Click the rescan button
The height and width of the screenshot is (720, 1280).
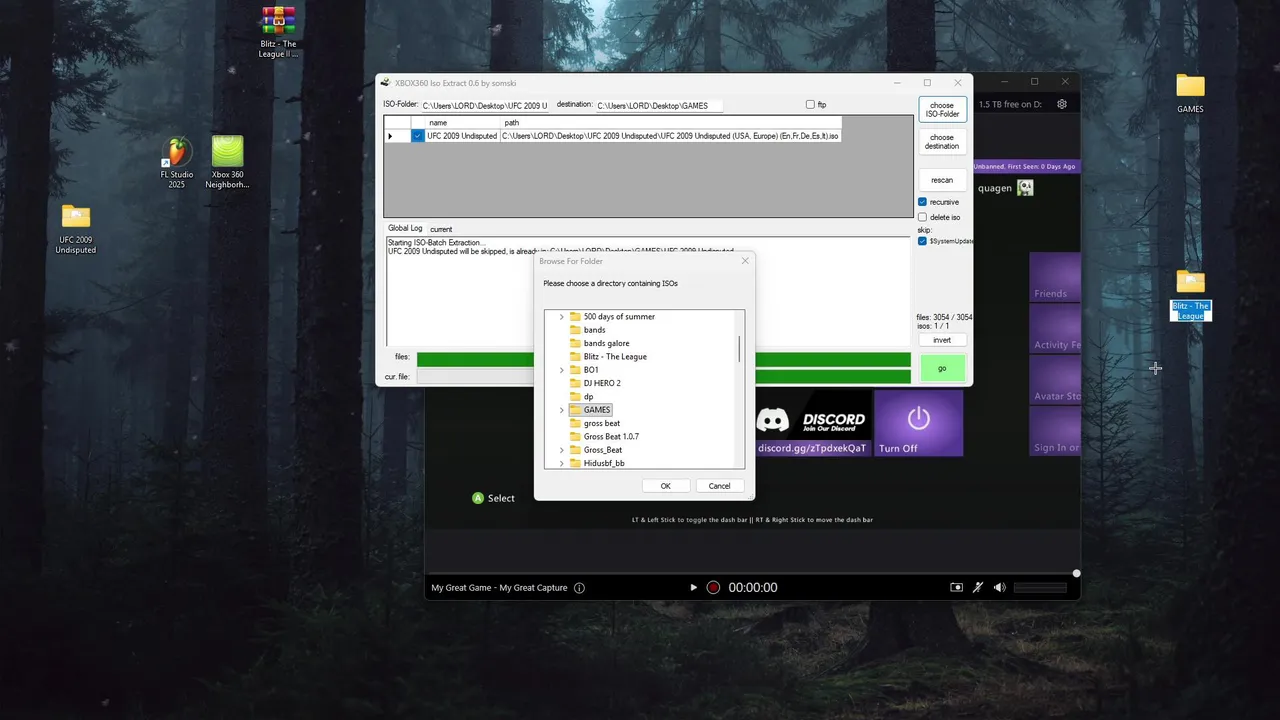click(x=942, y=180)
